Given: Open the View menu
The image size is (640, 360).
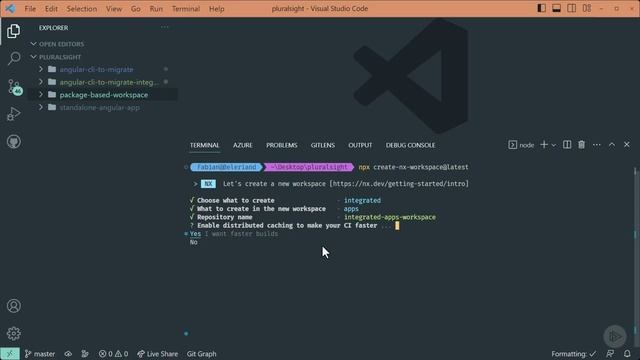Looking at the screenshot, I should (x=114, y=9).
